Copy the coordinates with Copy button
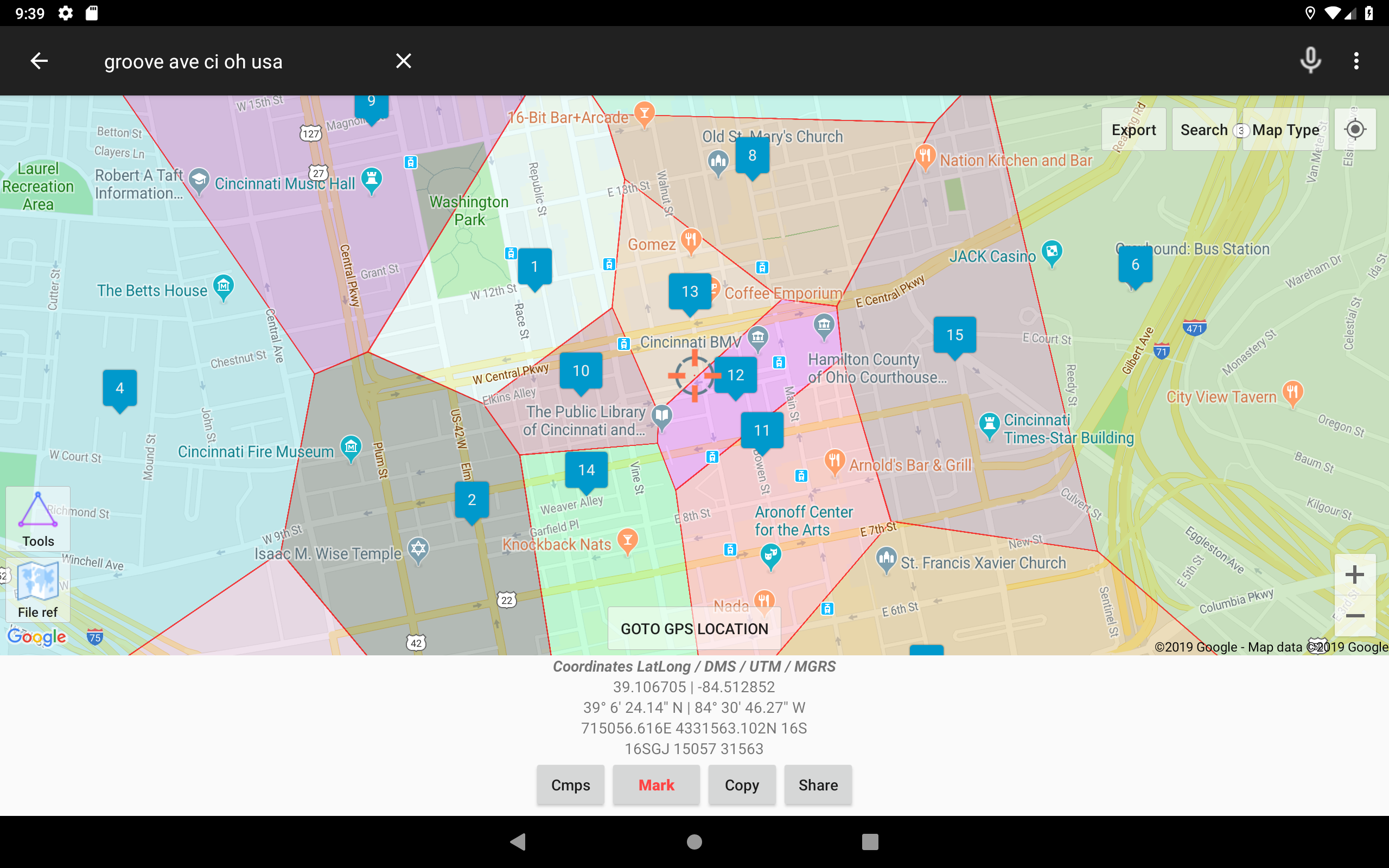Screen dimensions: 1389x868 tap(742, 785)
